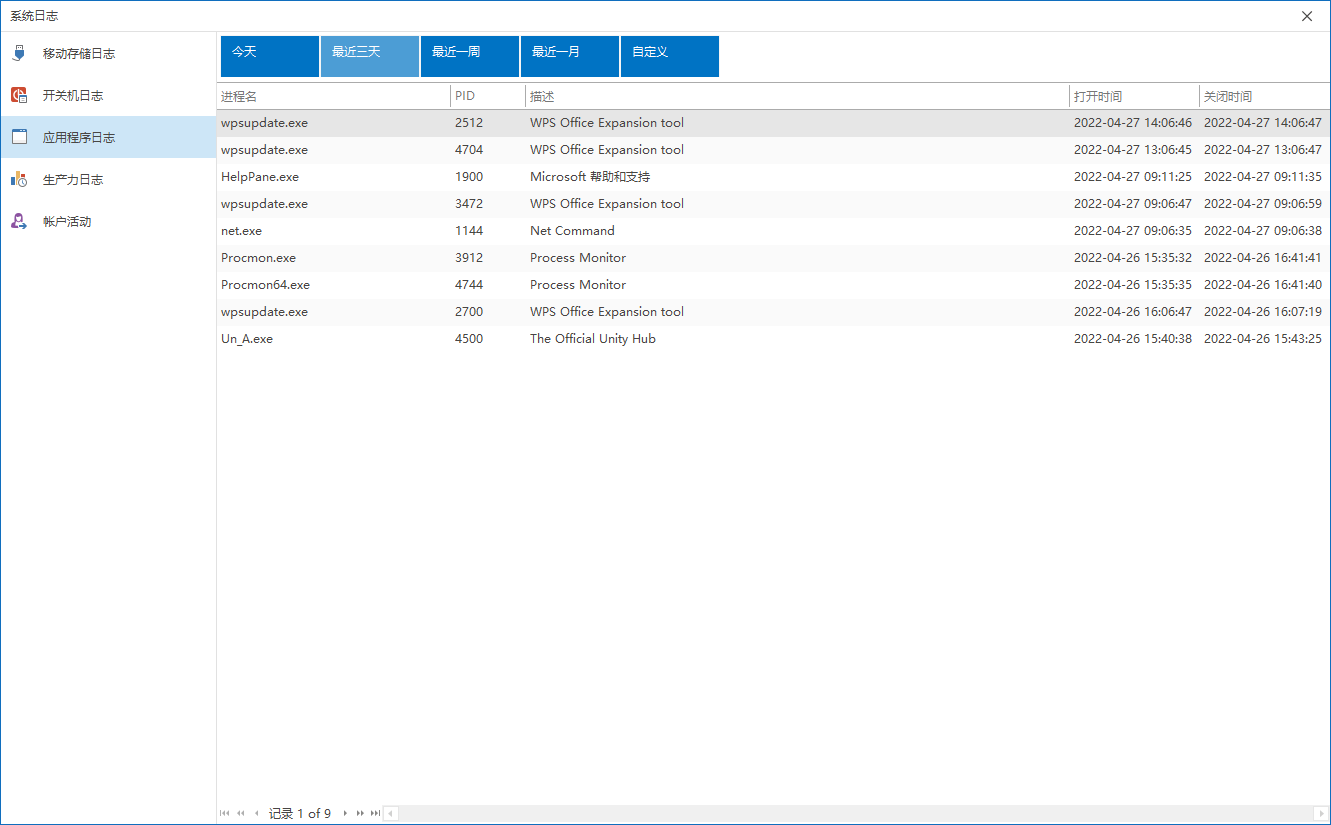The width and height of the screenshot is (1331, 825).
Task: Sort by 进程名 column header
Action: 334,96
